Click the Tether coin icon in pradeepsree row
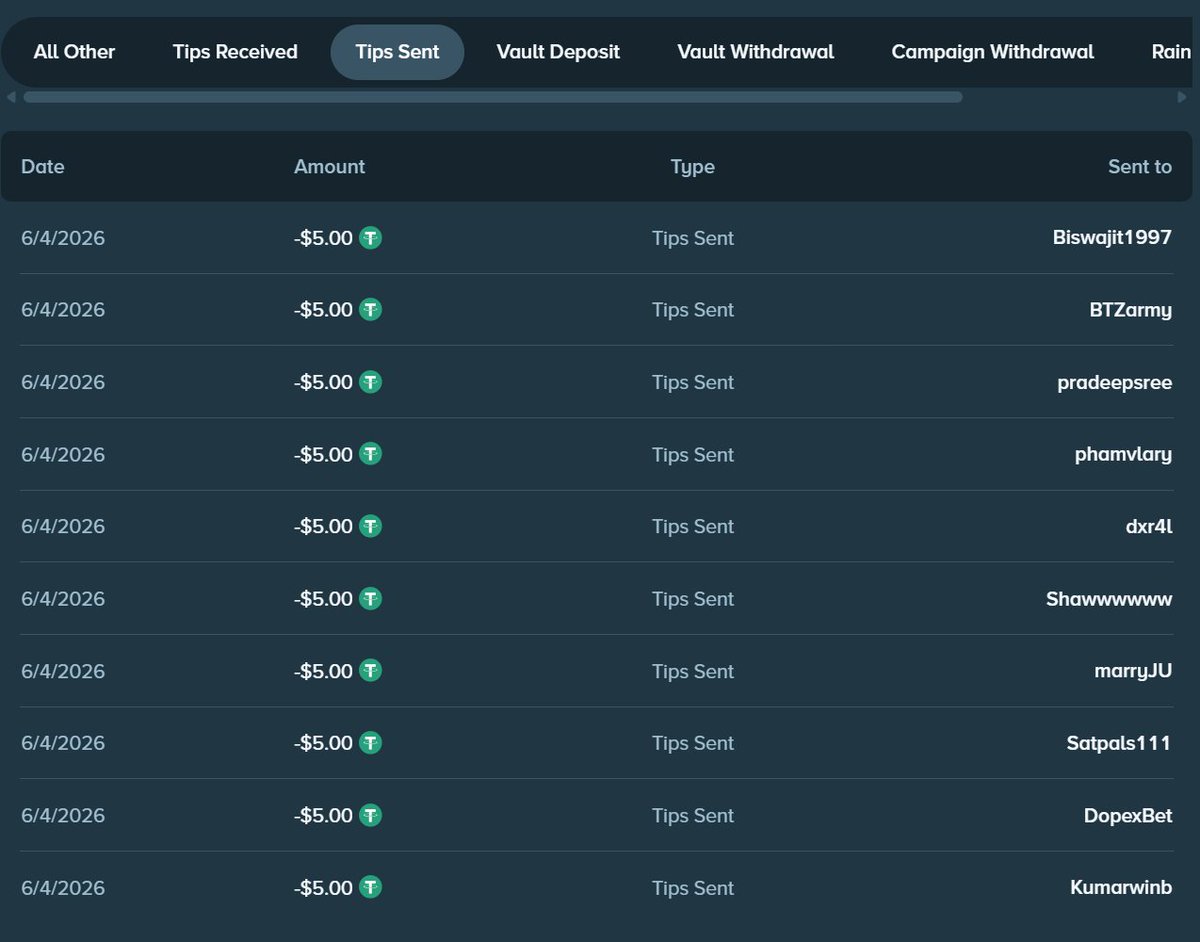The width and height of the screenshot is (1200, 942). [371, 382]
